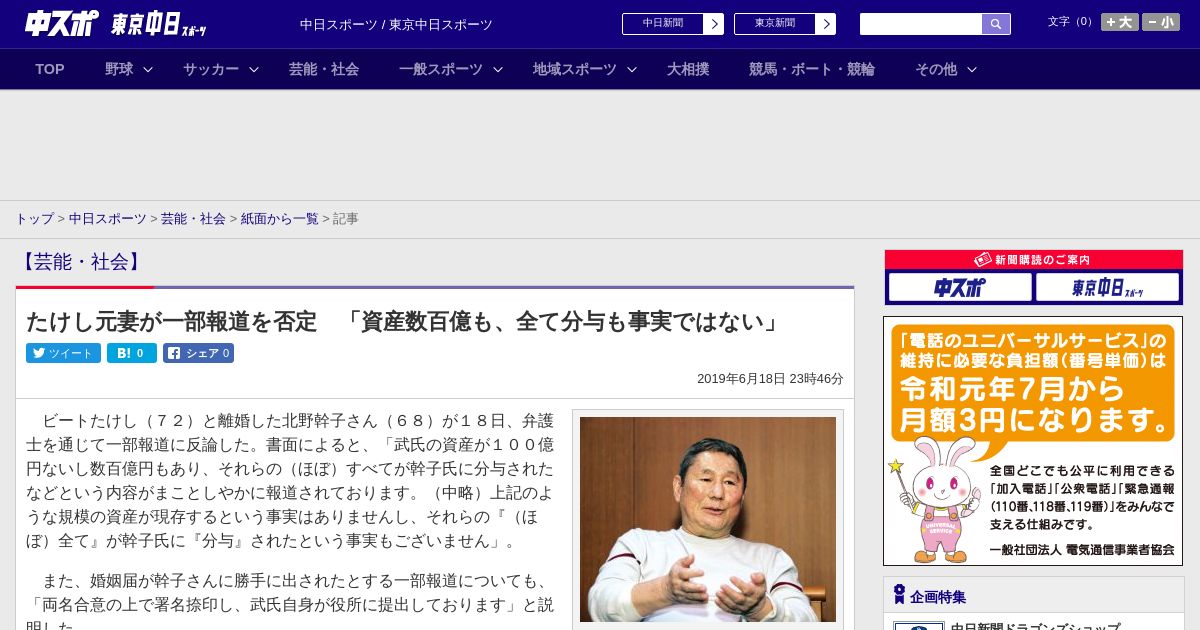The height and width of the screenshot is (630, 1200).
Task: Click header text 中日スポーツ / 東京中日スポーツ
Action: 396,24
